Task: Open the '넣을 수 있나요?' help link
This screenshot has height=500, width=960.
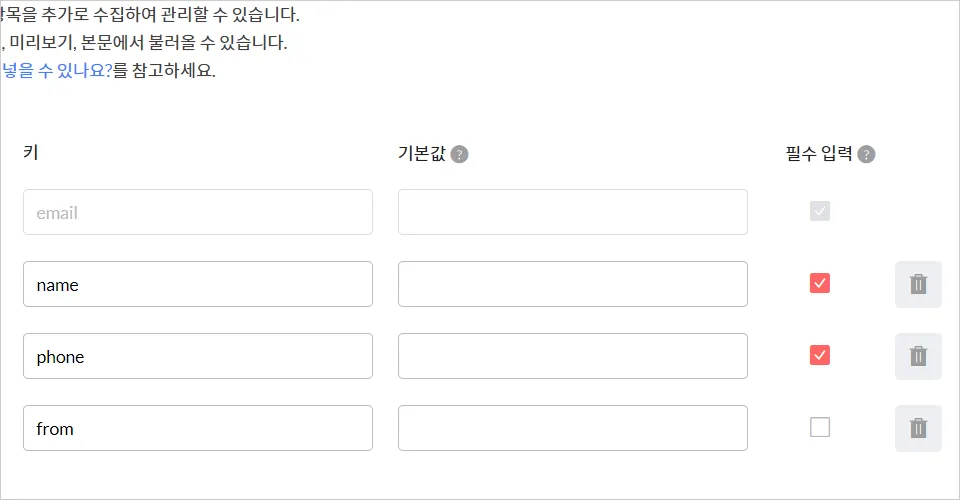Action: [x=57, y=71]
